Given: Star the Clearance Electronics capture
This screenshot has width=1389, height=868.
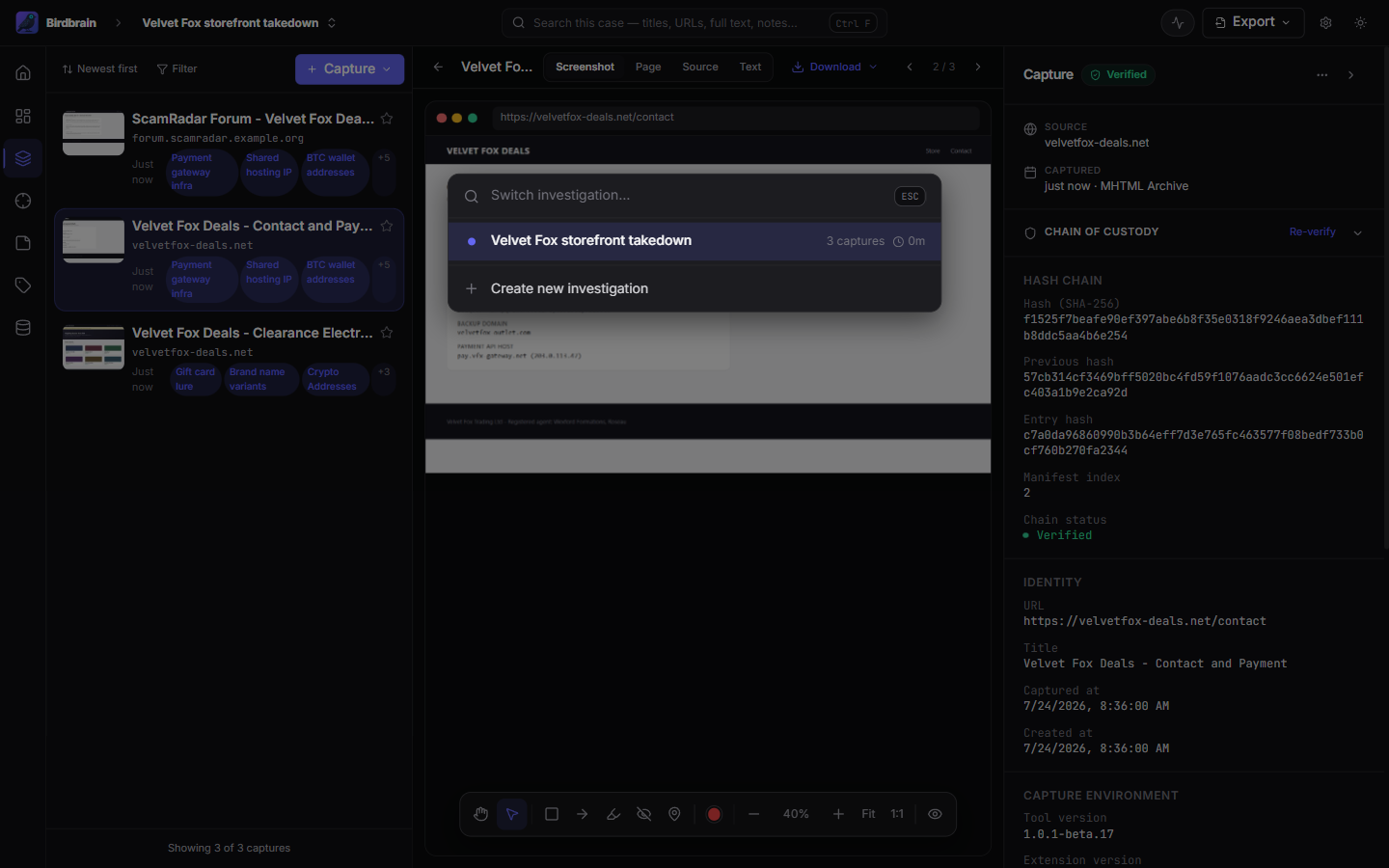Looking at the screenshot, I should [387, 333].
